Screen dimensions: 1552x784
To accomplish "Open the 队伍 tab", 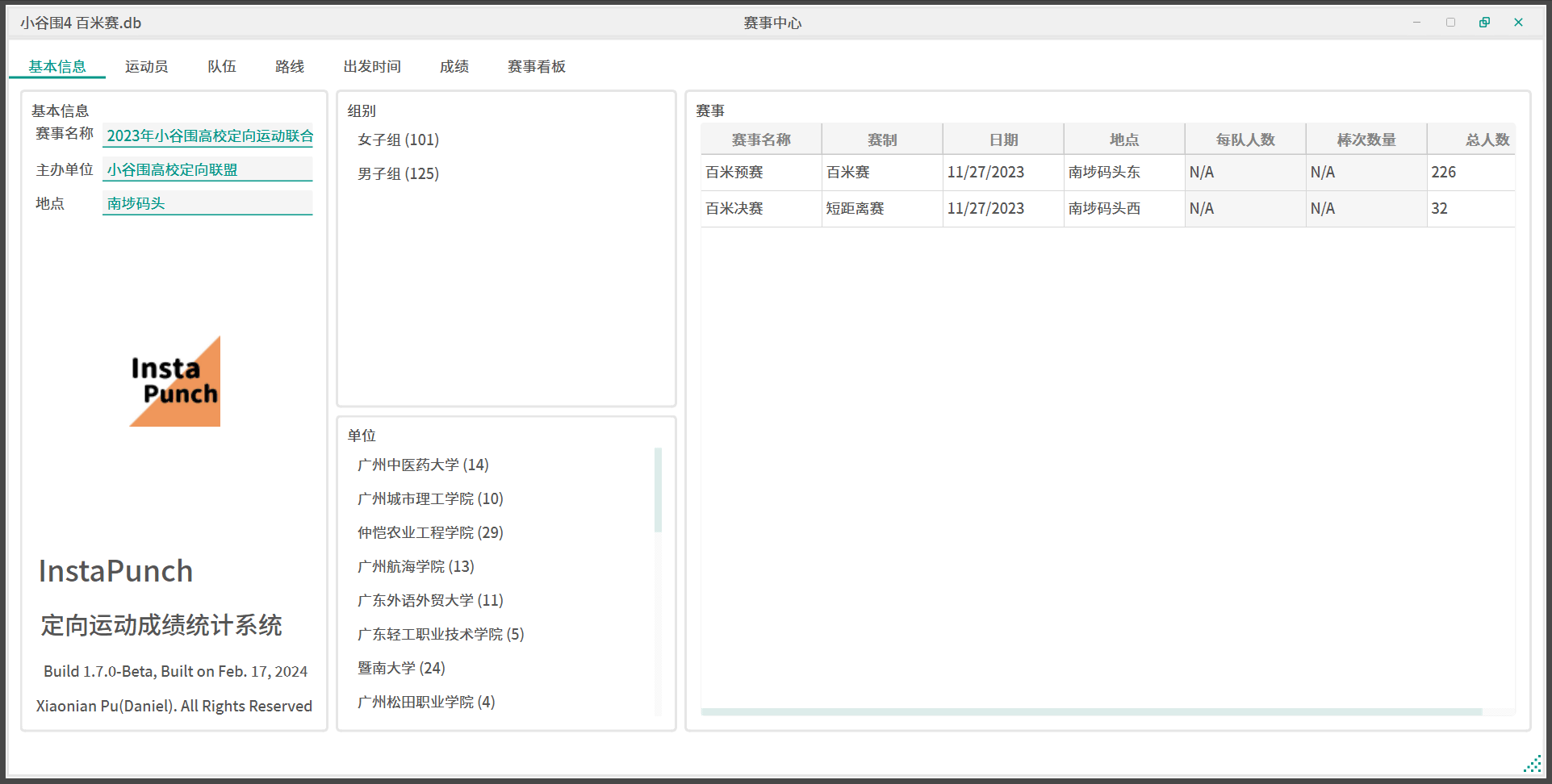I will [x=221, y=66].
